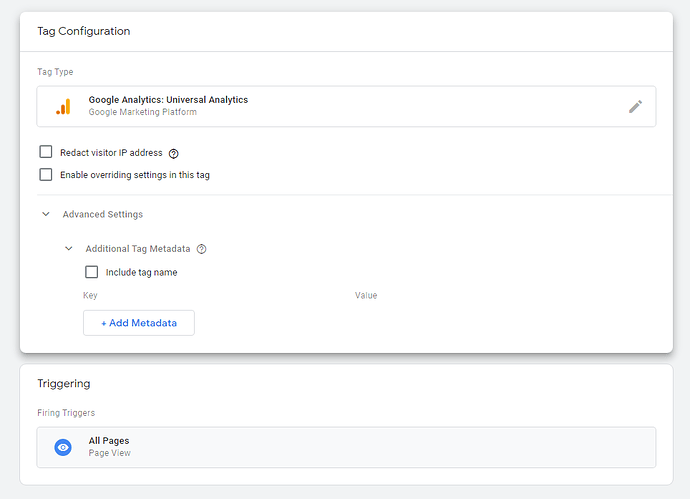
Task: Open help icon next to Additional Tag Metadata
Action: pyautogui.click(x=202, y=249)
